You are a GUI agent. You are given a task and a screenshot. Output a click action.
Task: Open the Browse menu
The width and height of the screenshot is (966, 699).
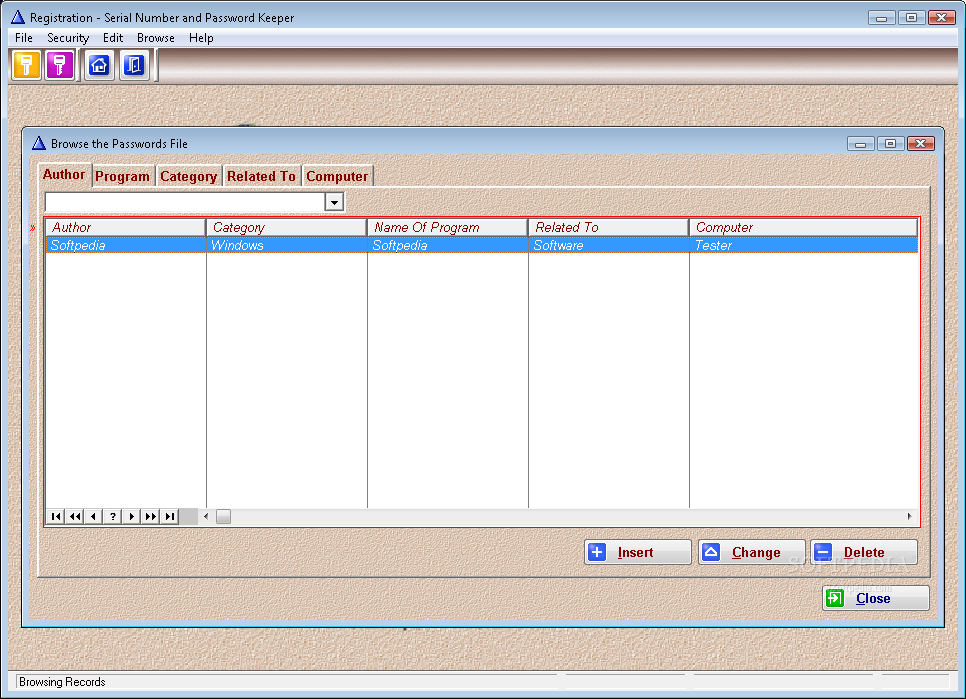156,38
